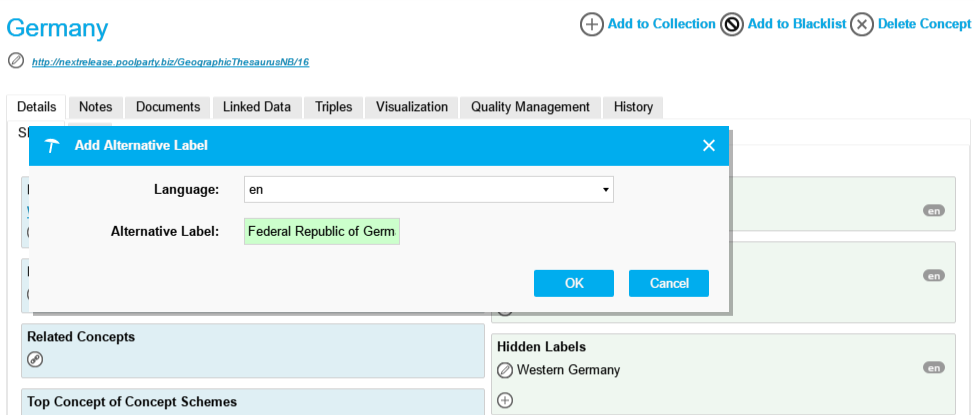This screenshot has height=415, width=975.
Task: Edit the Western Germany hidden label
Action: pyautogui.click(x=505, y=370)
